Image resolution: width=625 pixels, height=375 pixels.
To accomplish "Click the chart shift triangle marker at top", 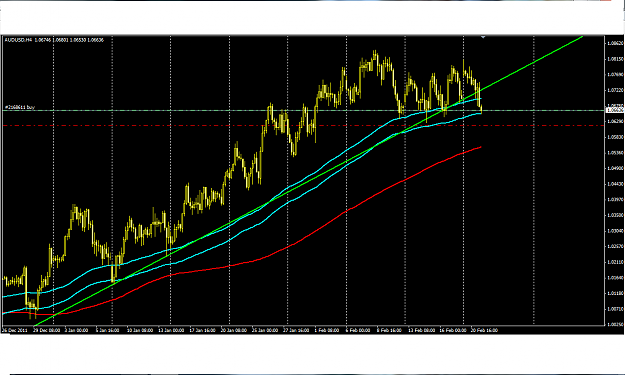I will pyautogui.click(x=483, y=37).
